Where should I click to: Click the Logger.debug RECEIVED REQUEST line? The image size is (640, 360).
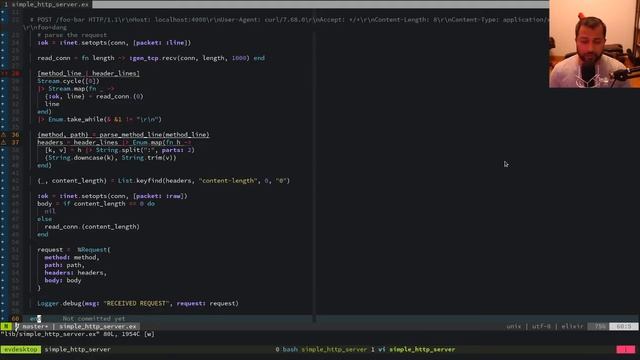click(x=138, y=303)
